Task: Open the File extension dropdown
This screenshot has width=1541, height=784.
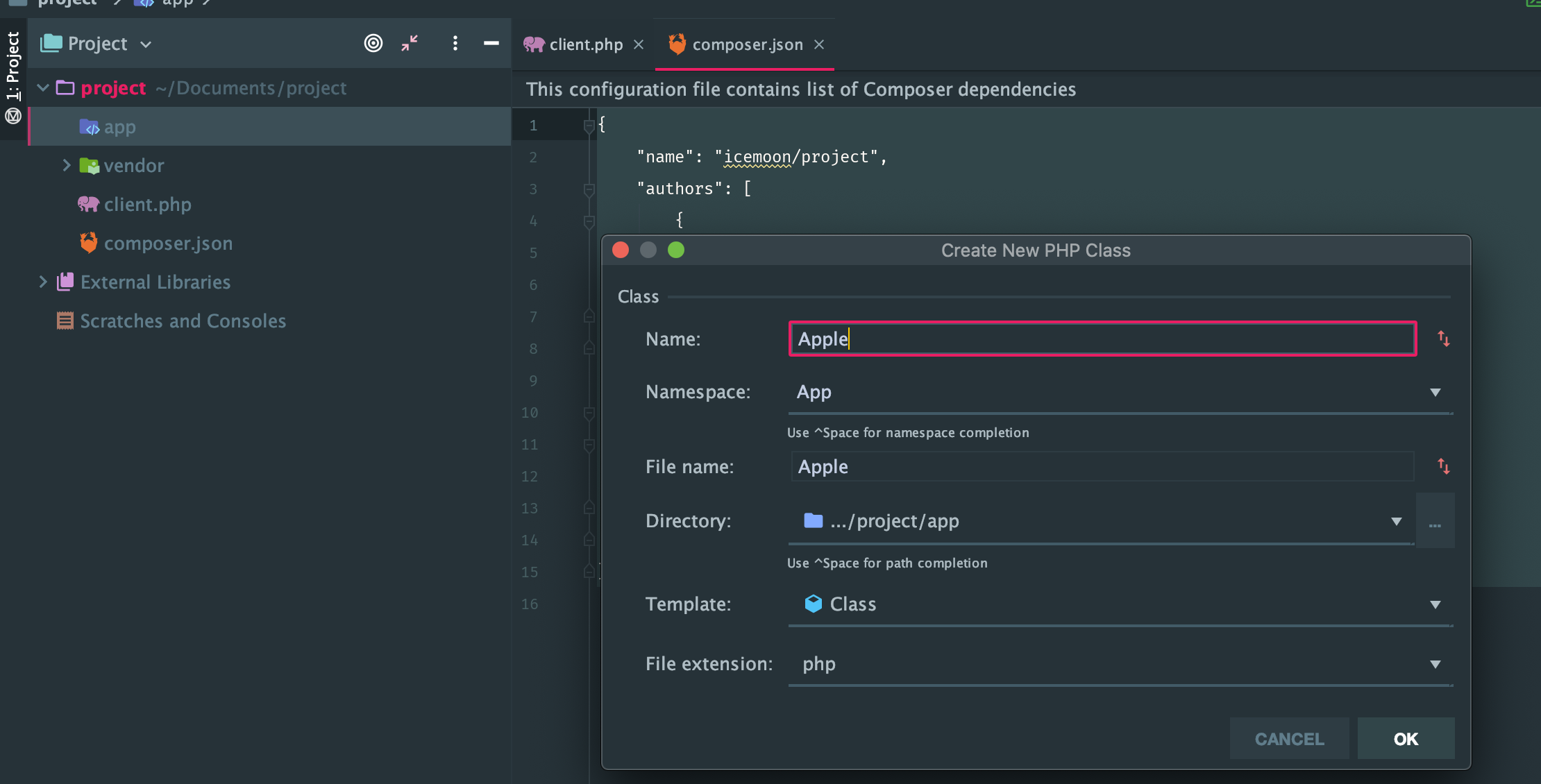Action: pyautogui.click(x=1435, y=665)
